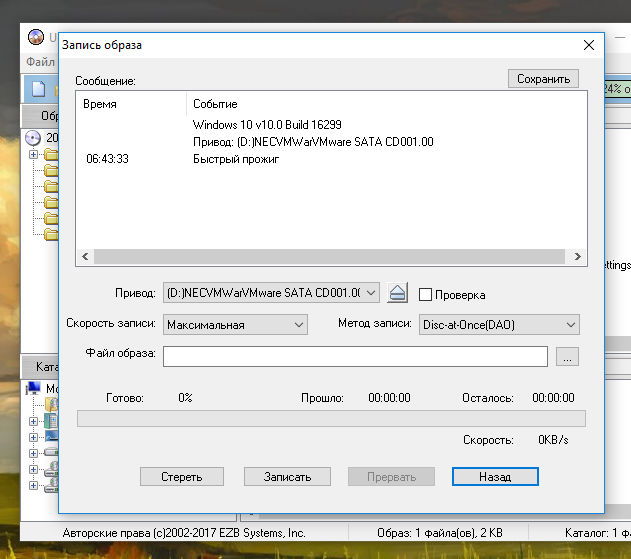Click the Стереть button
631x559 pixels.
[182, 476]
